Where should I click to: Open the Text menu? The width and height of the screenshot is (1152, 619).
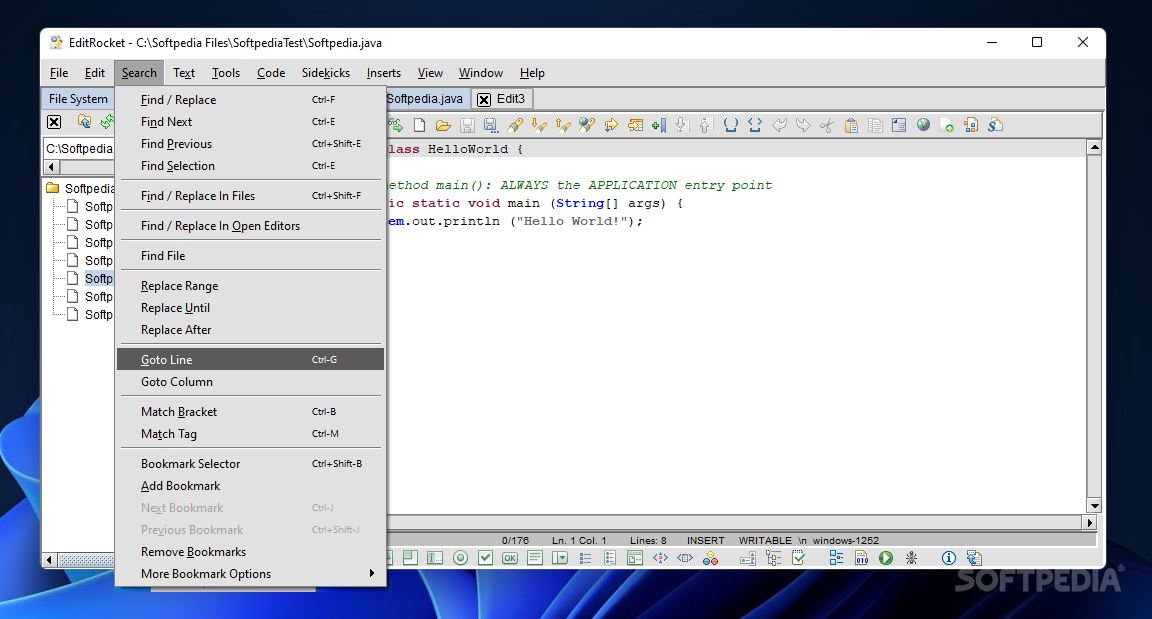[x=184, y=73]
